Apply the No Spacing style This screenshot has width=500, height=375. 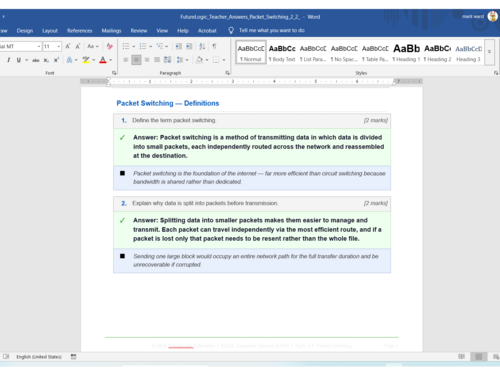click(344, 52)
